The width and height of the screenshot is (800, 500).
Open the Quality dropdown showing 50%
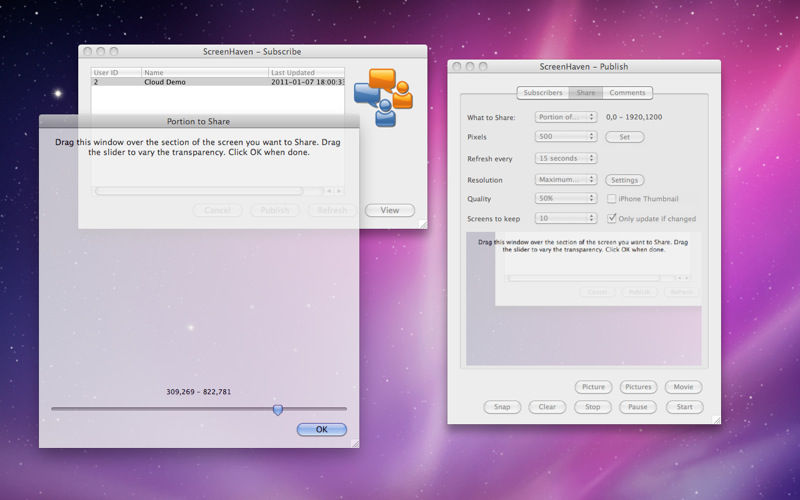point(566,198)
